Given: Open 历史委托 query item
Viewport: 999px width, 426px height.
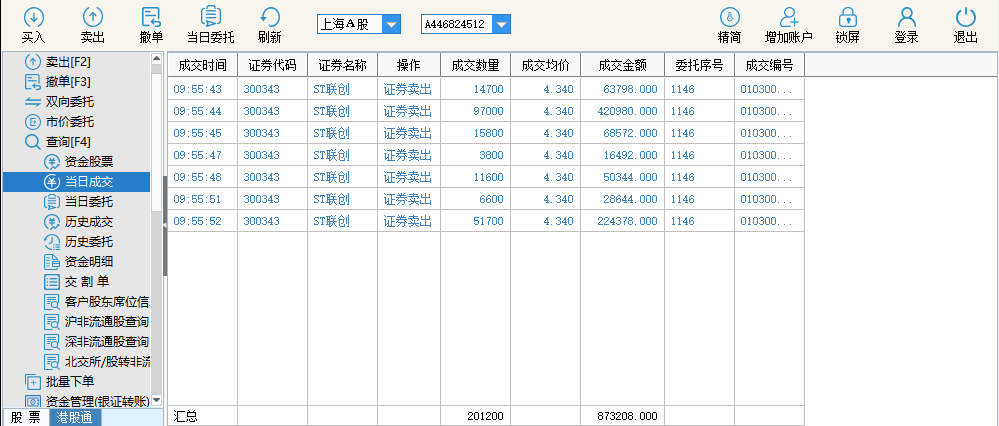Looking at the screenshot, I should point(76,242).
